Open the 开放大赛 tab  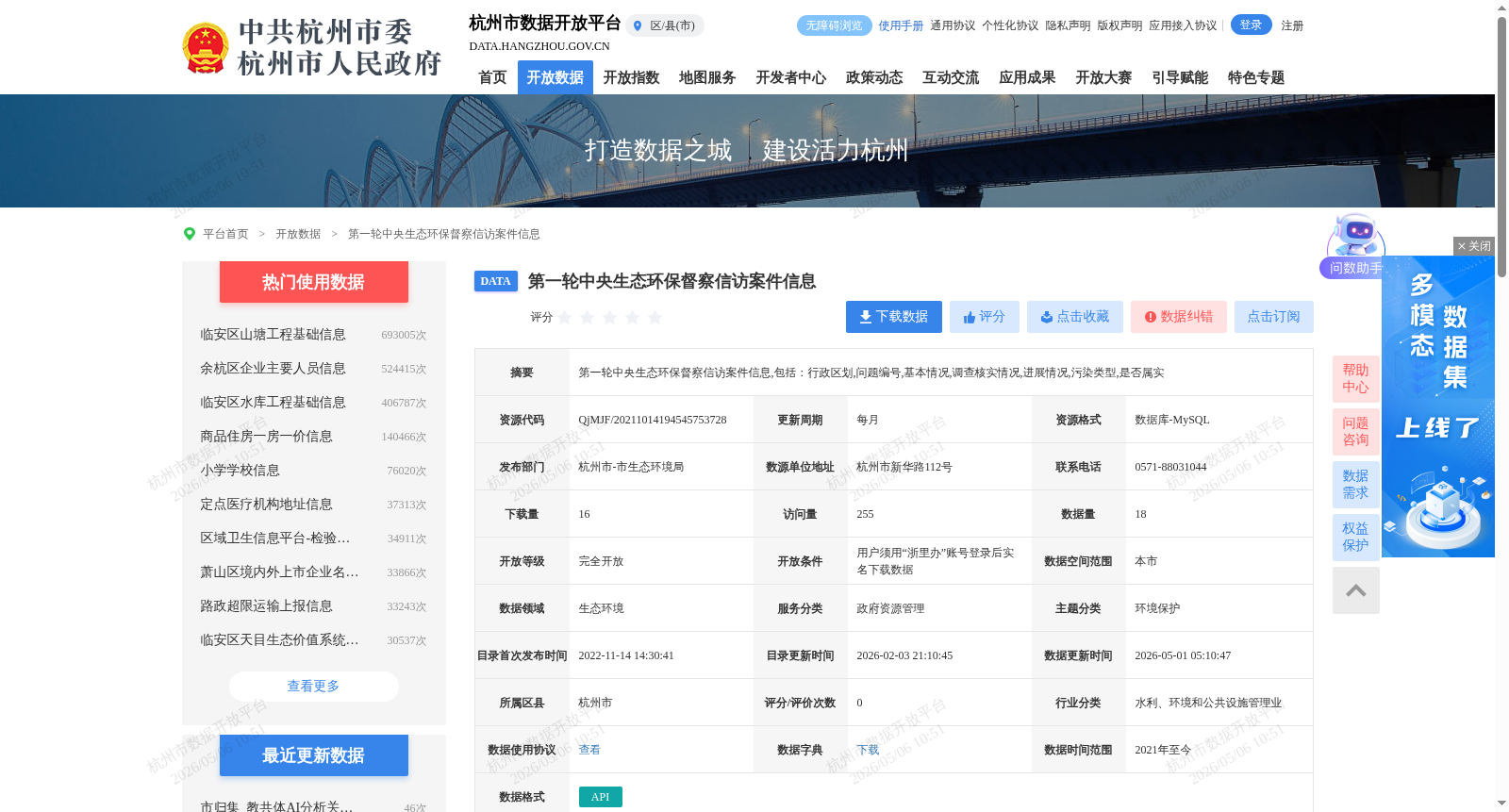[x=1103, y=77]
